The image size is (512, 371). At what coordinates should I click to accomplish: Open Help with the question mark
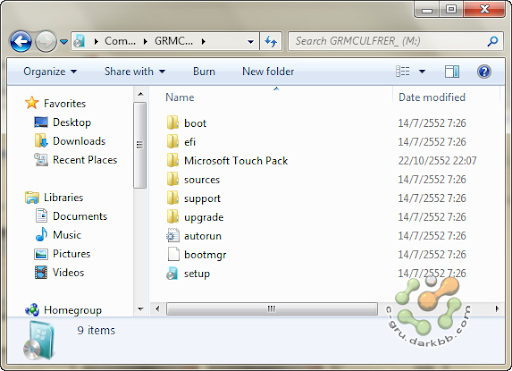[484, 71]
